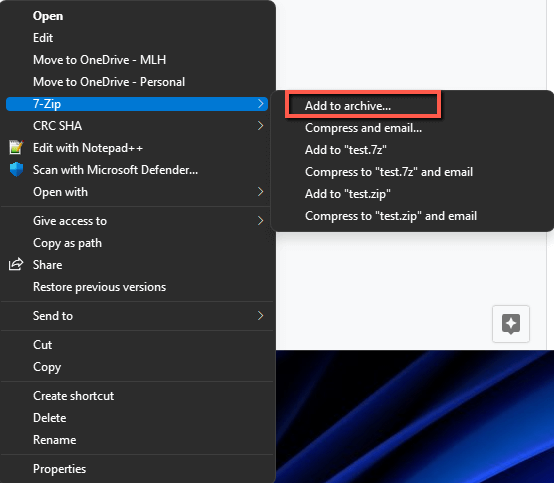Choose Move to OneDrive - Personal
Viewport: 554px width, 483px height.
click(109, 82)
